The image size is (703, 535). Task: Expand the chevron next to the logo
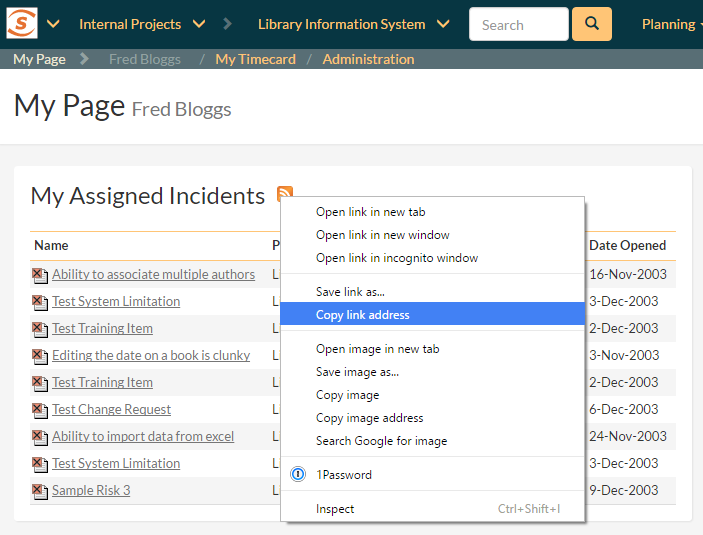tap(53, 24)
